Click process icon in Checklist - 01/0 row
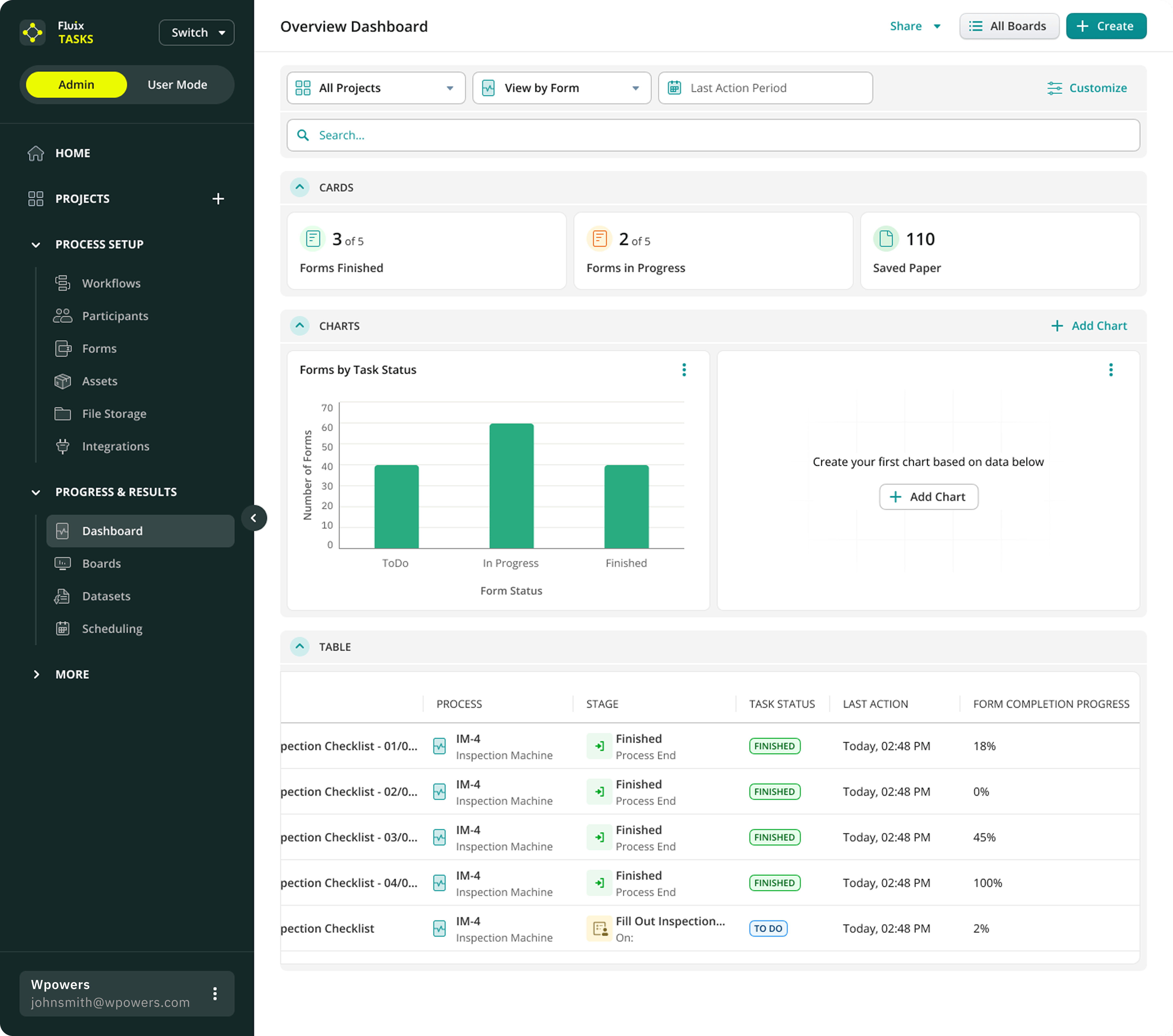 click(x=440, y=746)
